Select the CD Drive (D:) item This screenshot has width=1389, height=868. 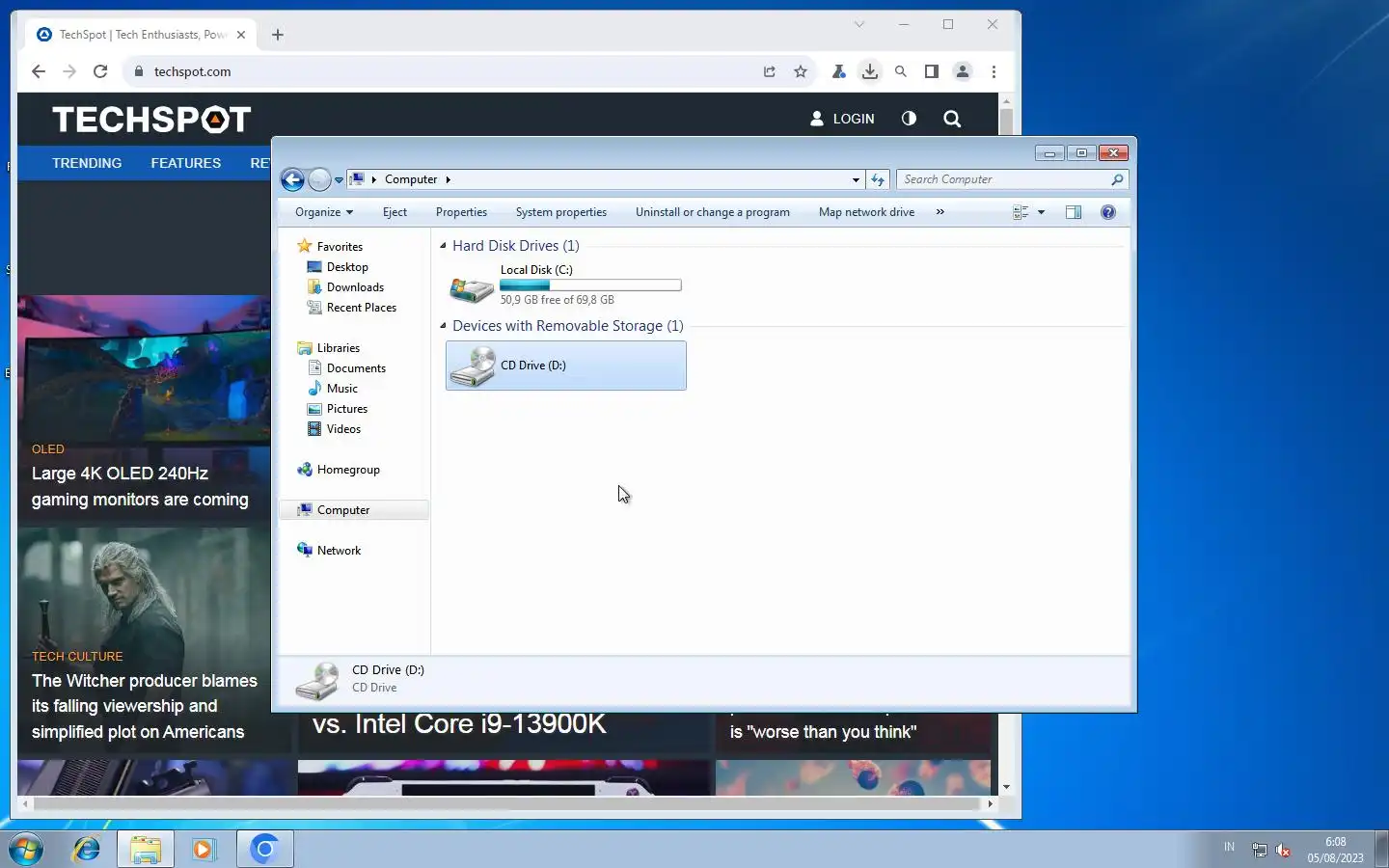pos(566,366)
